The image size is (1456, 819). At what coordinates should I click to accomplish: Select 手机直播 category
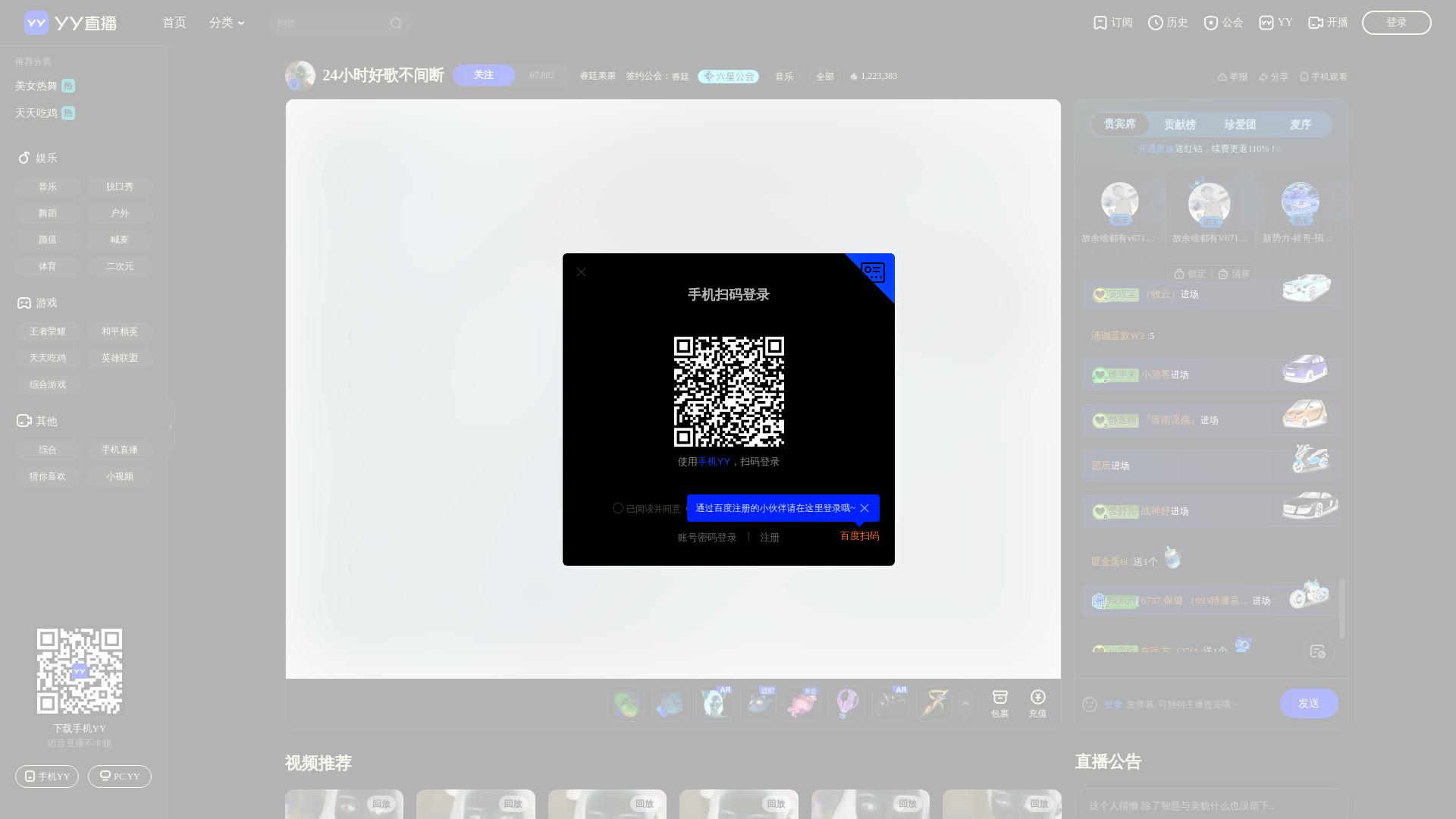120,450
